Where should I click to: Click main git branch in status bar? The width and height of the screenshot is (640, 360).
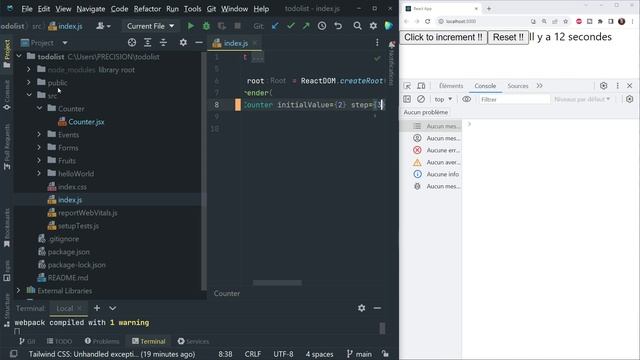(x=359, y=354)
